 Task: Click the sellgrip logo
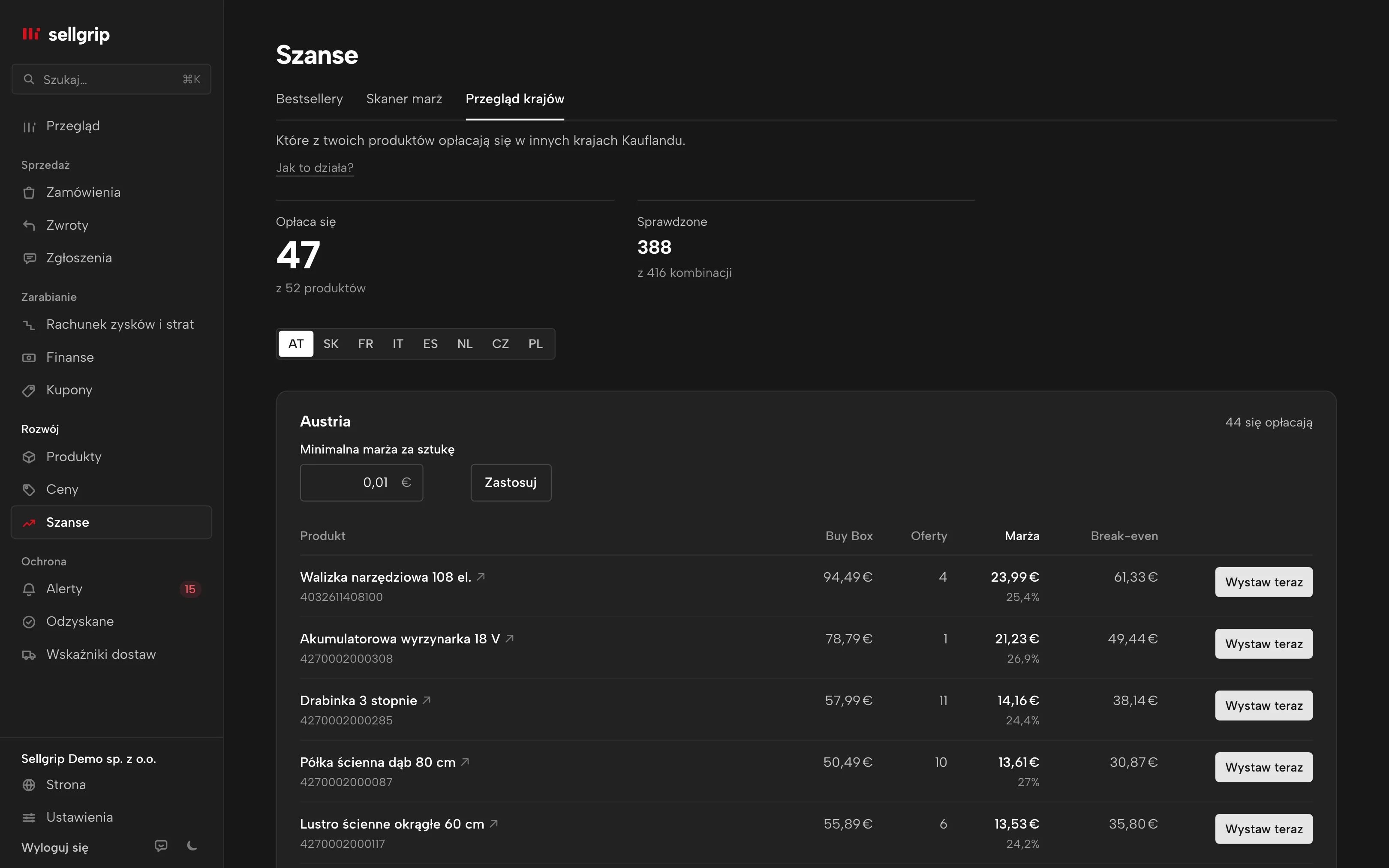click(66, 34)
